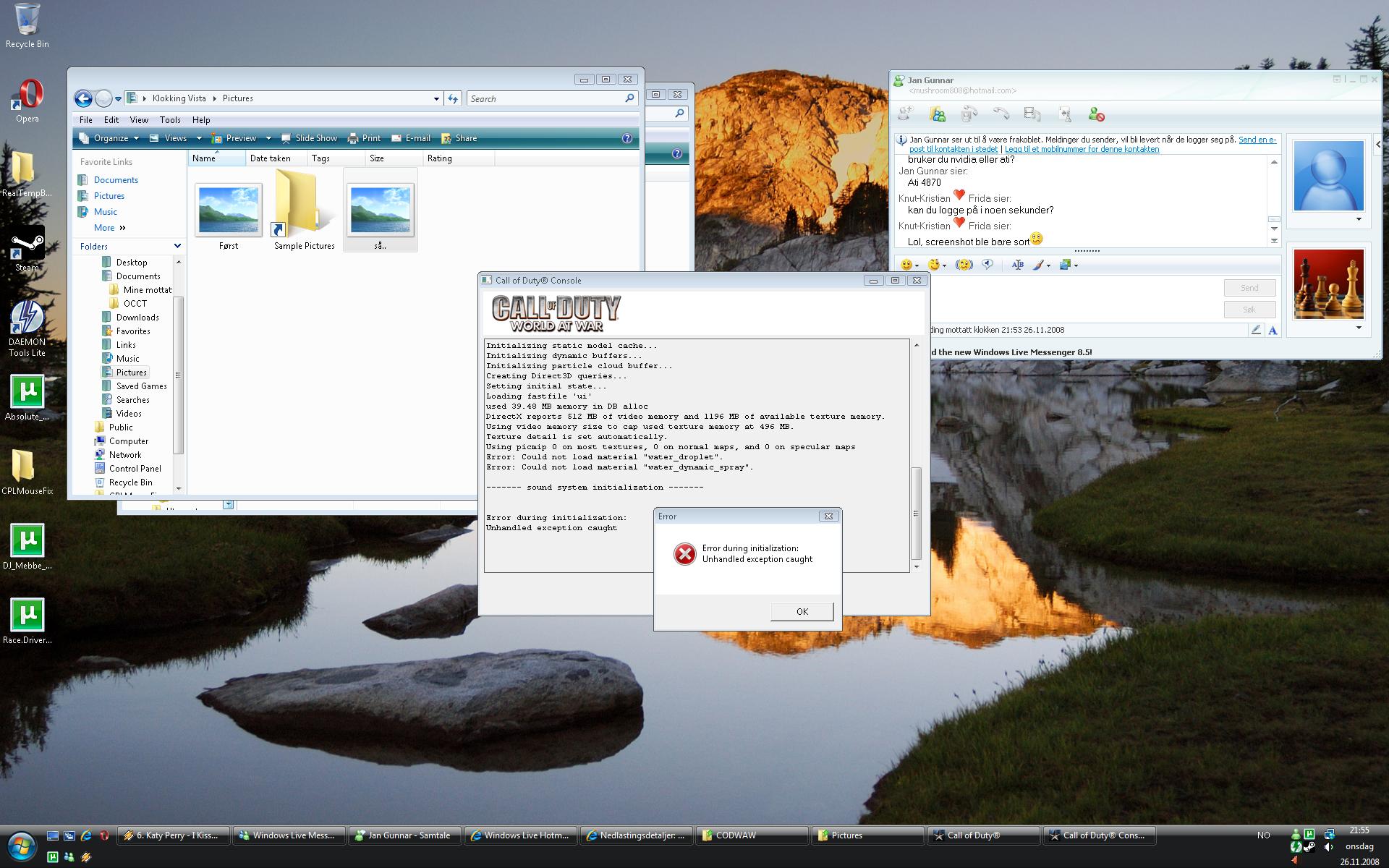Expand the arrow next to Preview
The width and height of the screenshot is (1389, 868).
point(268,138)
